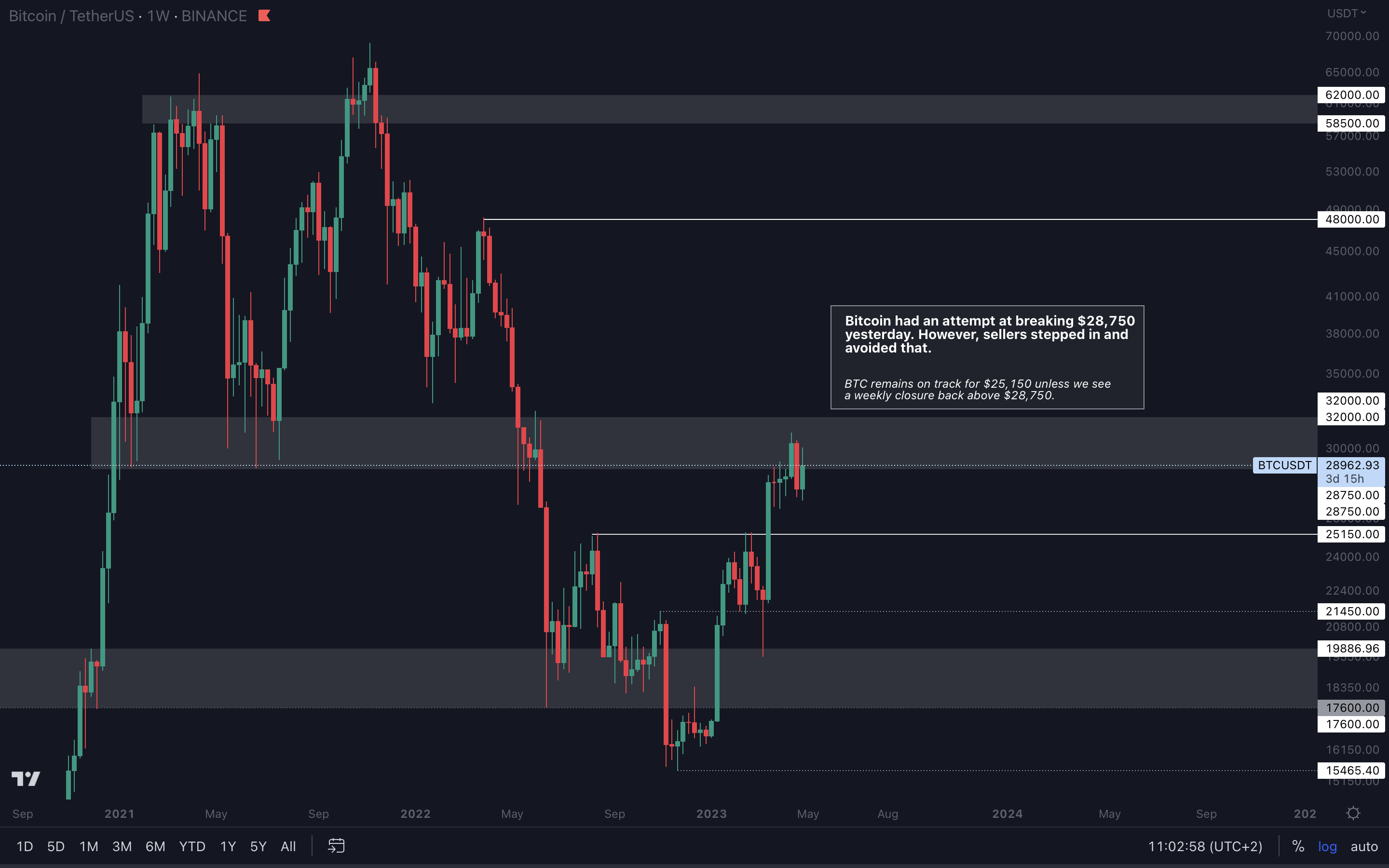Toggle the log scale option
Screen dimensions: 1389x868
(1327, 846)
